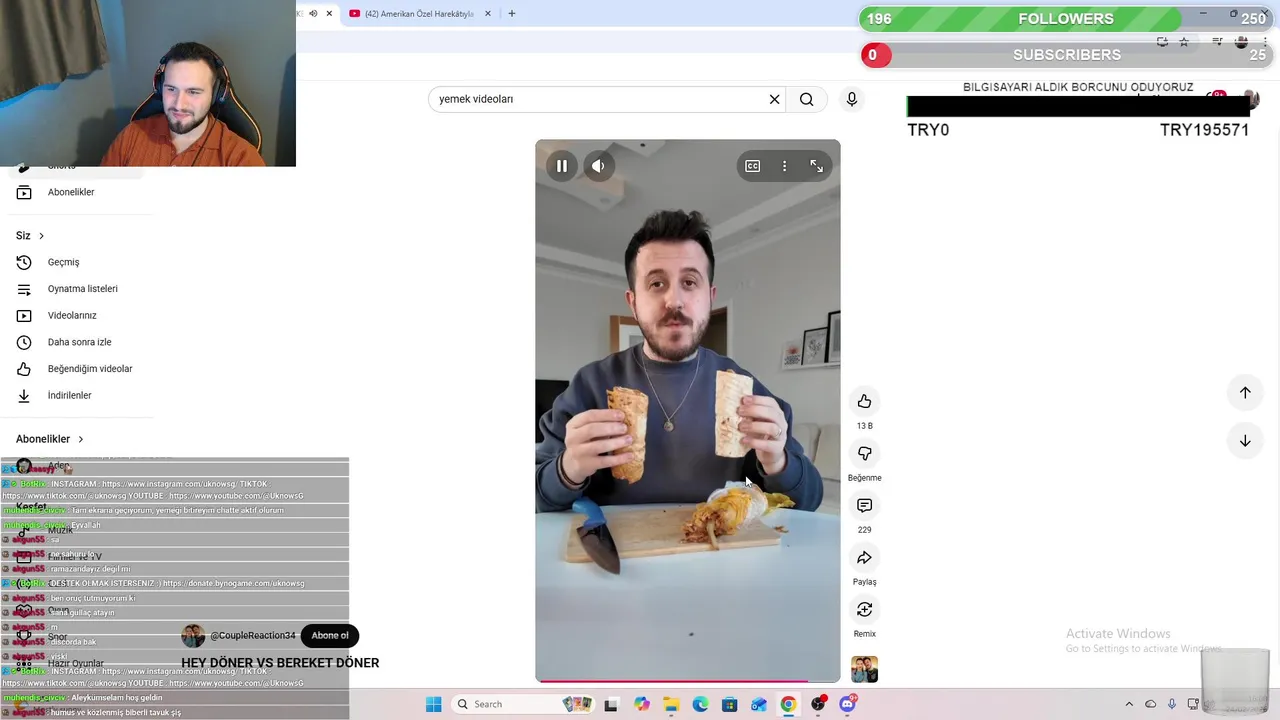Open Microsoft Store from the taskbar
The width and height of the screenshot is (1280, 720).
tap(730, 704)
